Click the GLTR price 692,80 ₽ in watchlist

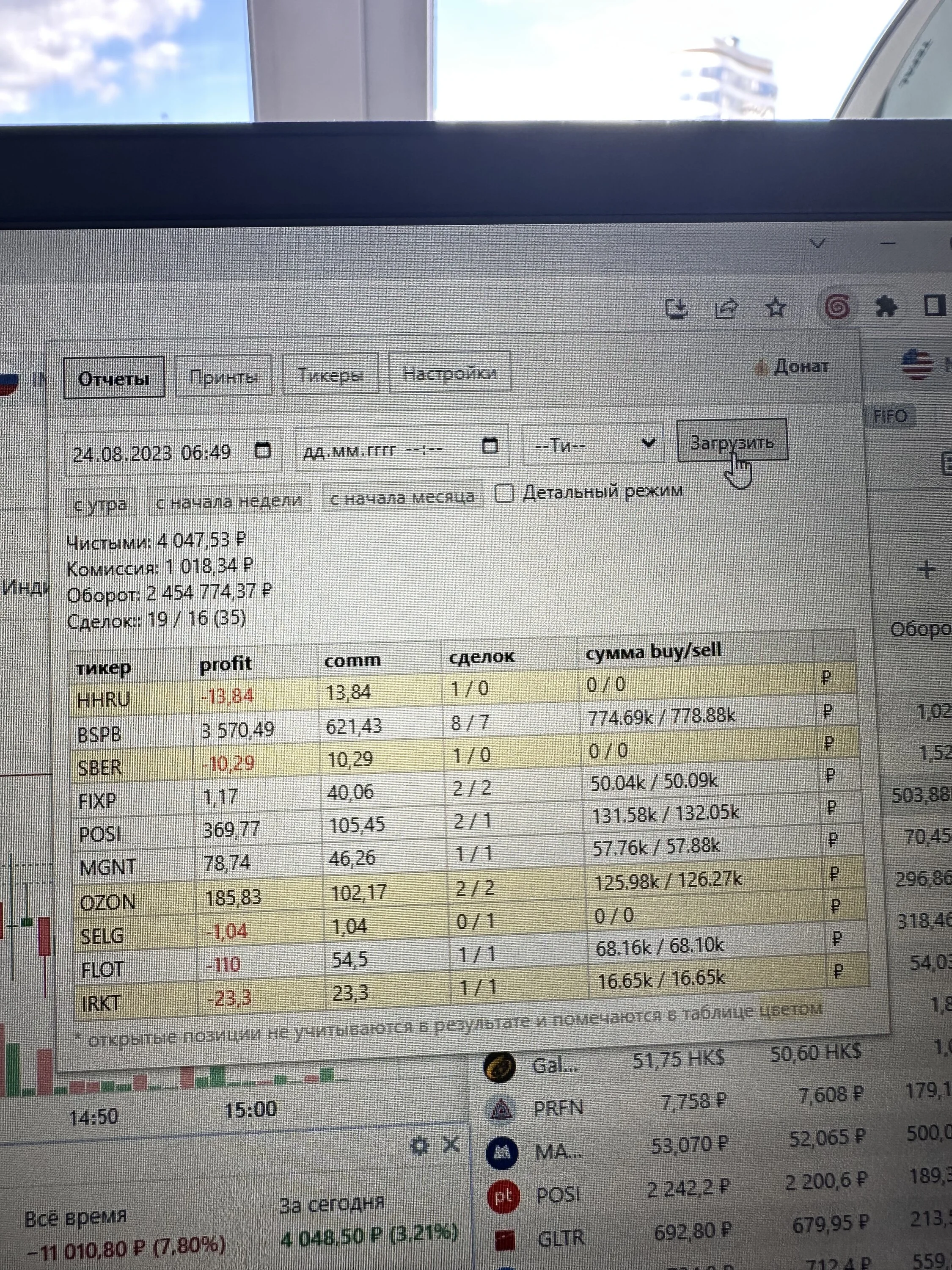click(693, 1231)
